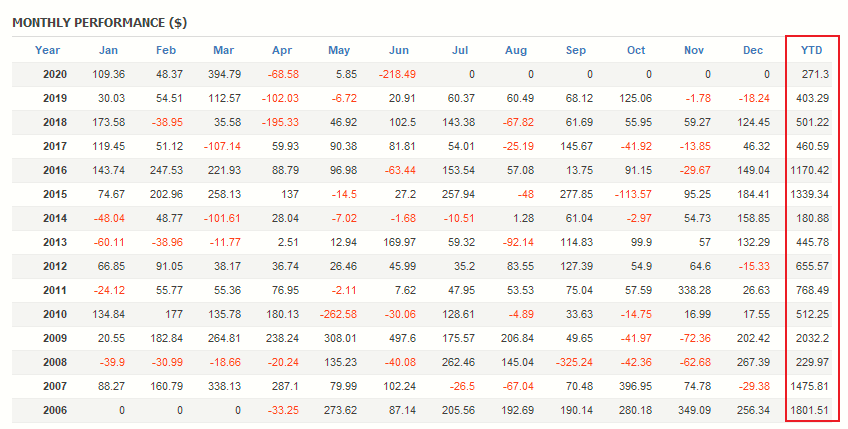Click the 2006 year row label

click(55, 410)
